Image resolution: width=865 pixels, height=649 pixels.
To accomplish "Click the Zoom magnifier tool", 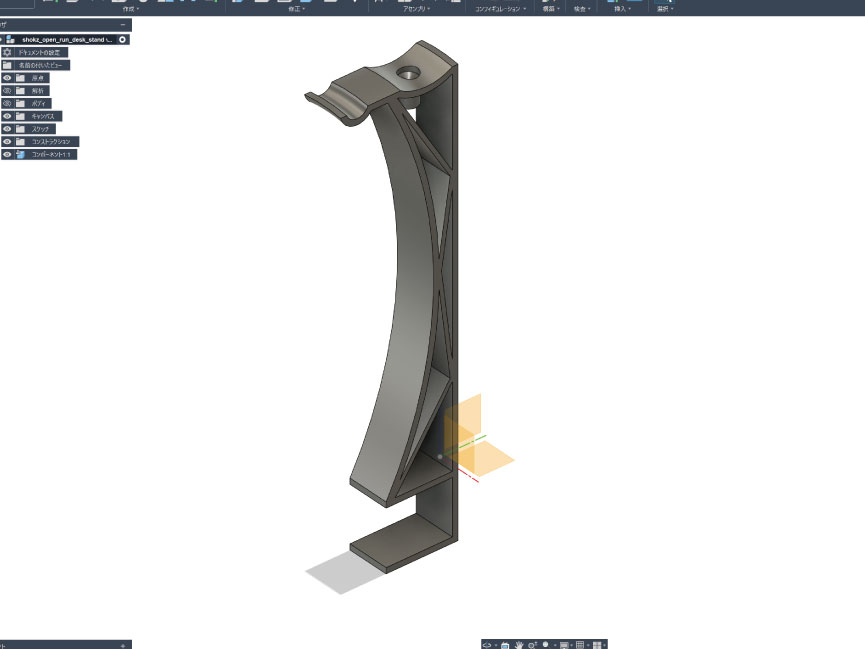I will (532, 645).
